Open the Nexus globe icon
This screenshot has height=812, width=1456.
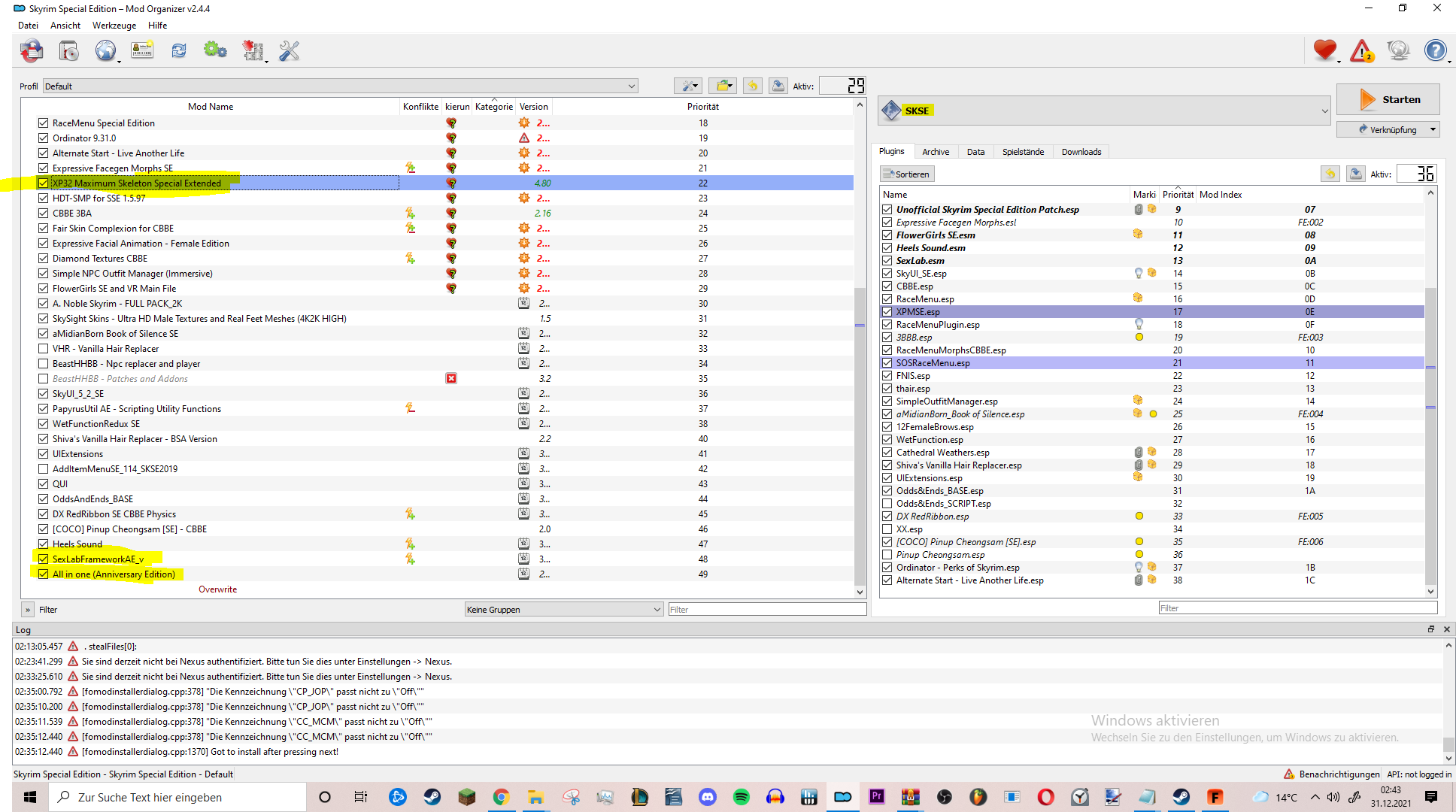pos(105,51)
